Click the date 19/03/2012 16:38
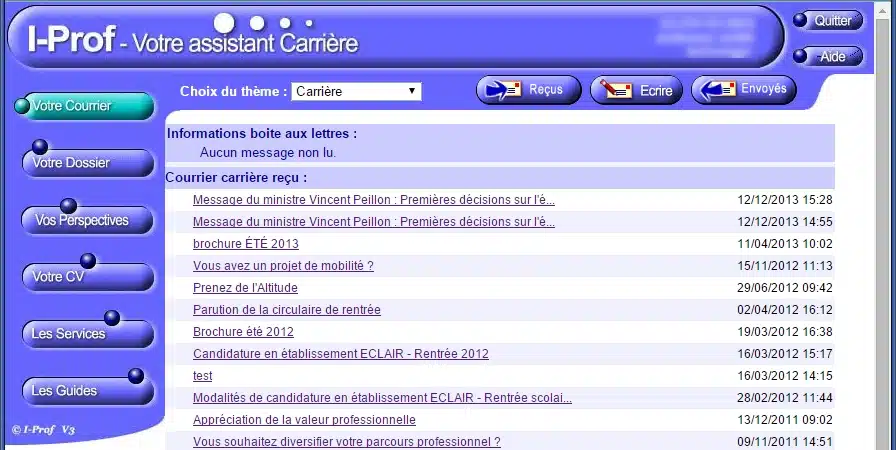 pos(785,332)
